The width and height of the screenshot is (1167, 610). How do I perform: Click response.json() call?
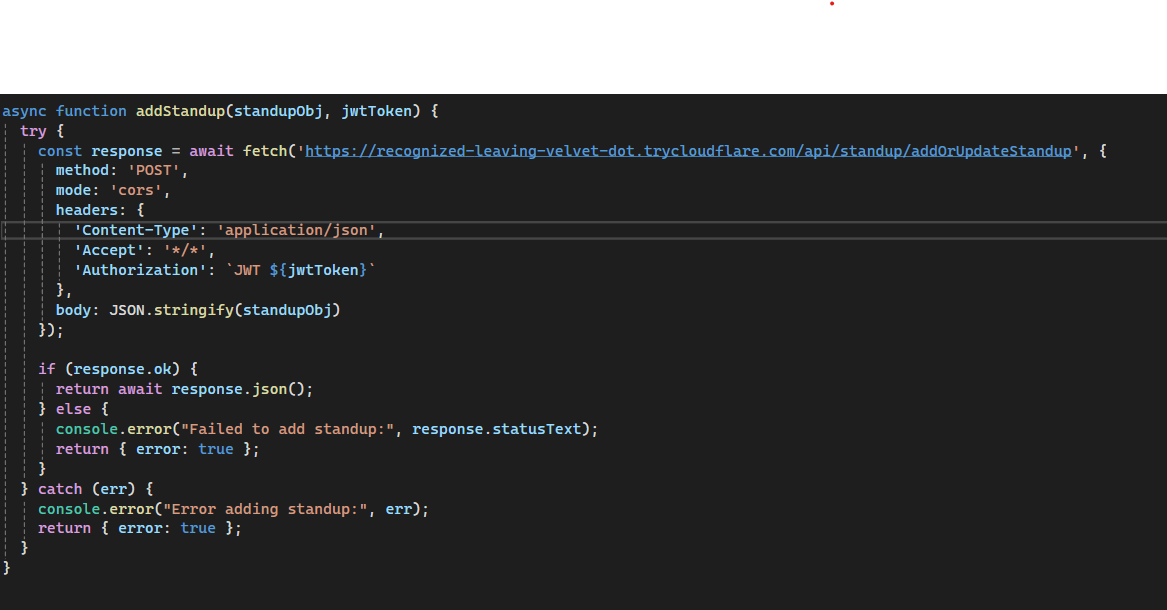tap(238, 389)
